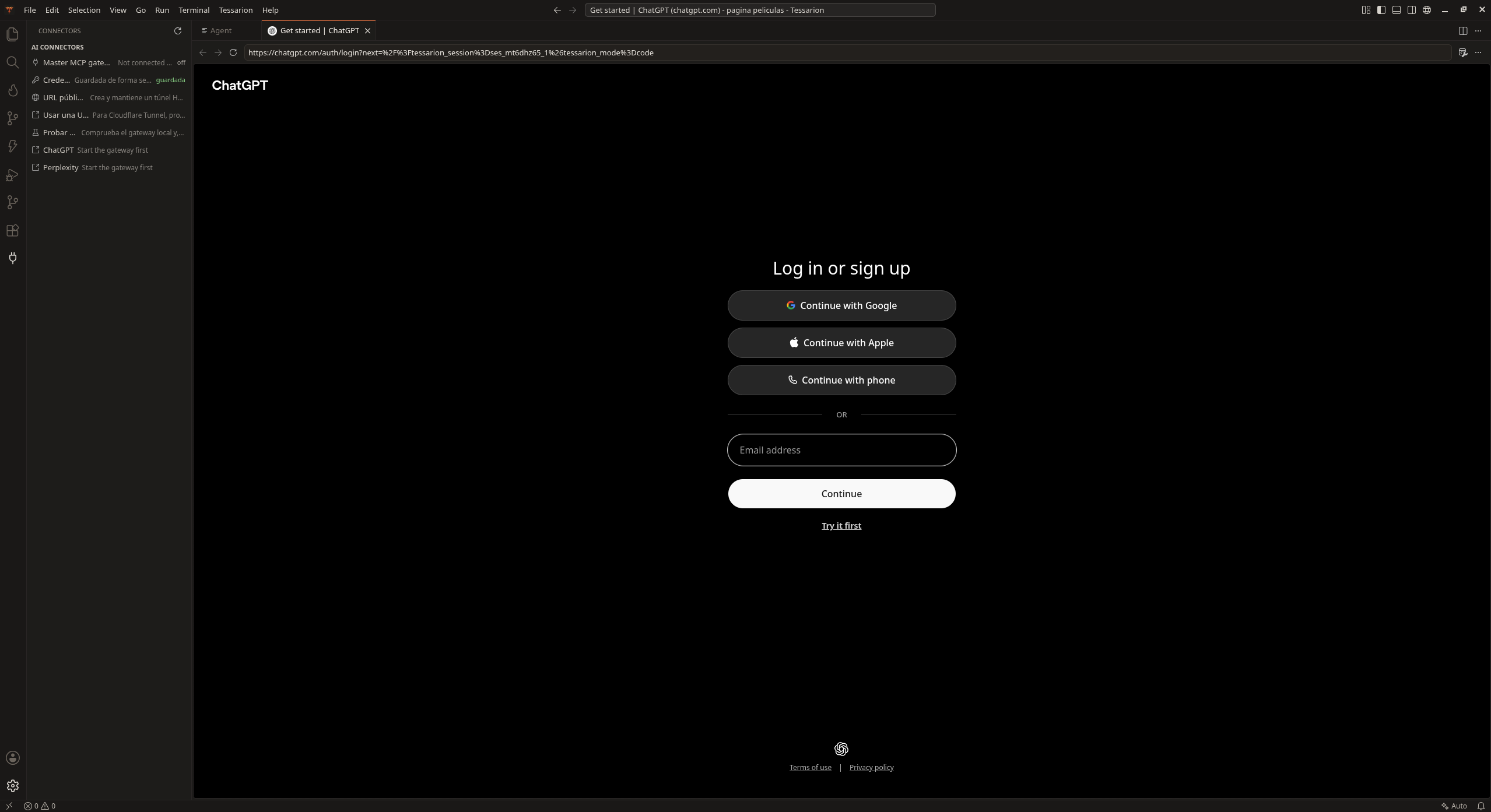Open the Tessarion menu
The image size is (1491, 812).
click(236, 10)
